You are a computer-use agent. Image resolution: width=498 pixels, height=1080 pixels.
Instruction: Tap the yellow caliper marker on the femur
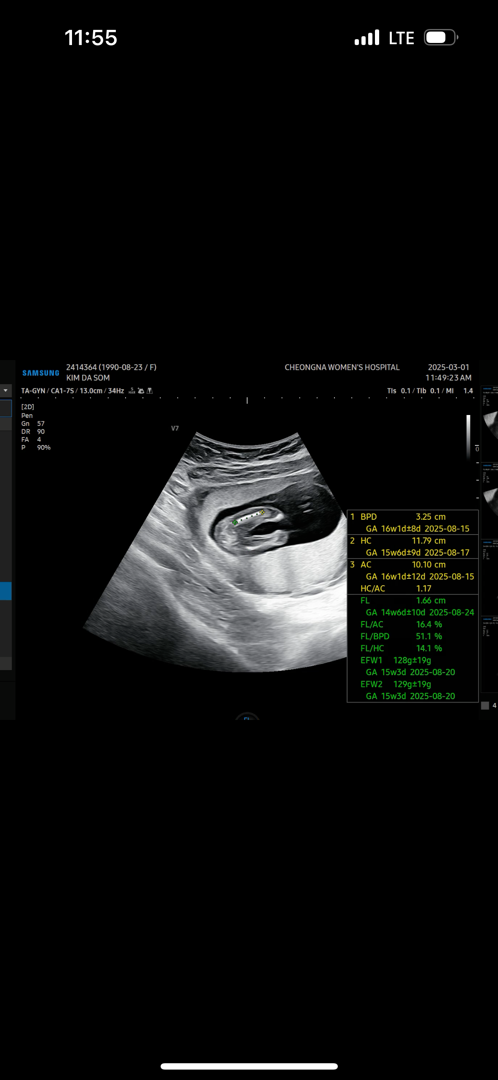click(x=262, y=512)
